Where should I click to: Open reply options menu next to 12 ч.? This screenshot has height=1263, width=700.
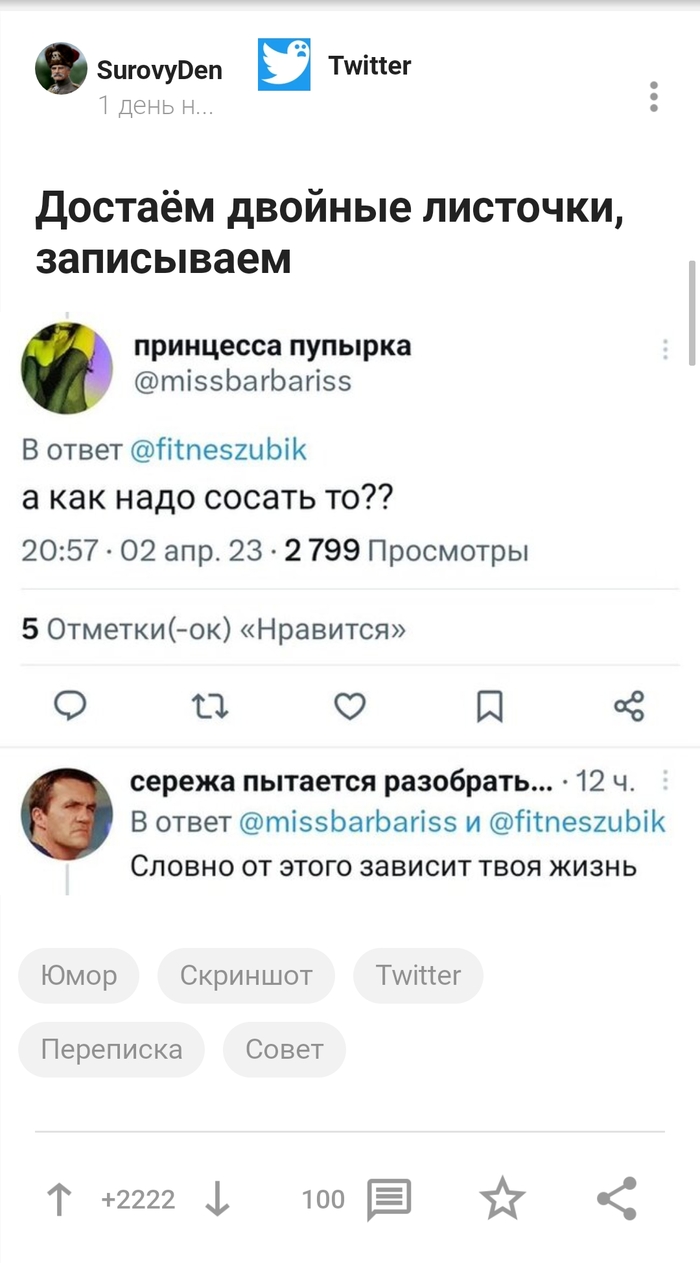click(x=665, y=781)
